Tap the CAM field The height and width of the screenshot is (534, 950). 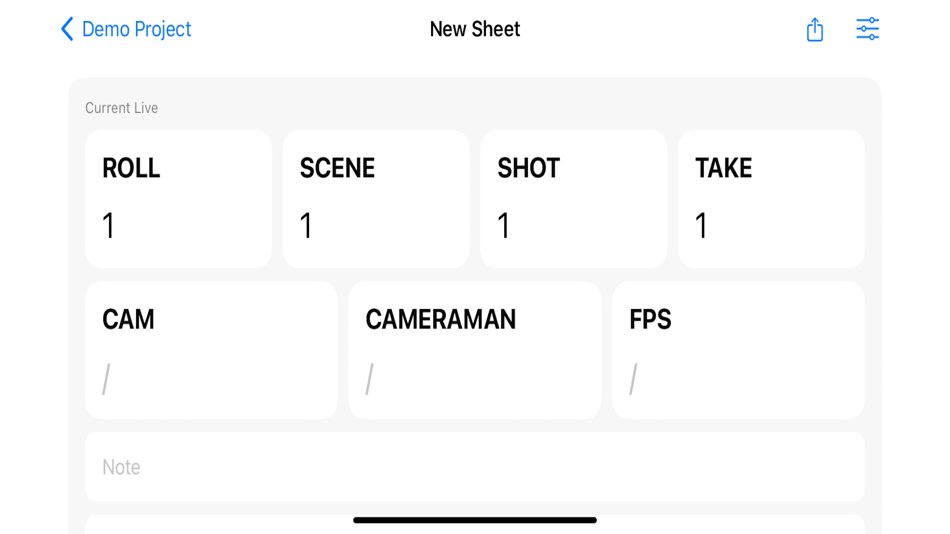211,349
